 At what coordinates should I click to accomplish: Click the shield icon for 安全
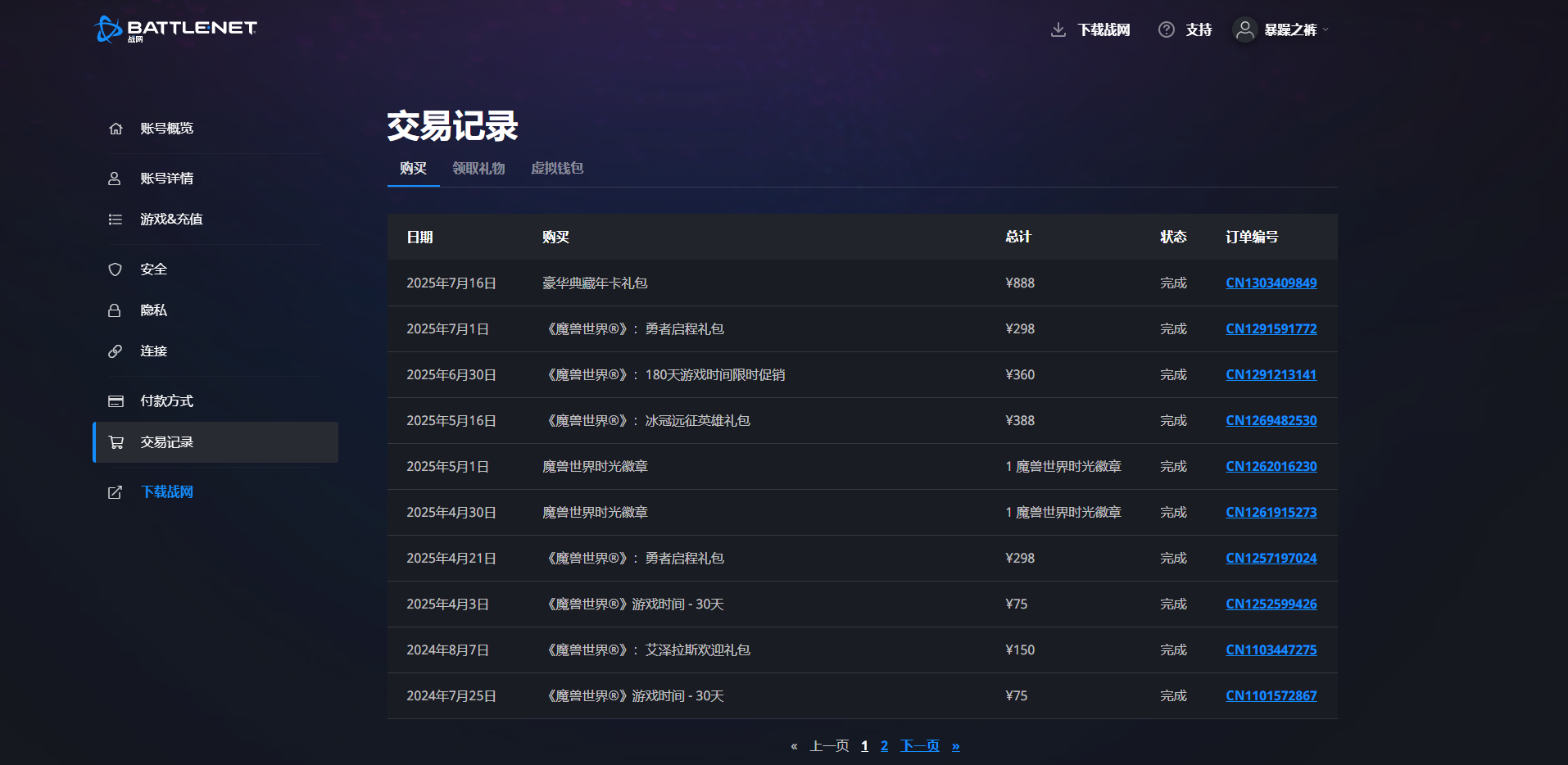pyautogui.click(x=116, y=269)
